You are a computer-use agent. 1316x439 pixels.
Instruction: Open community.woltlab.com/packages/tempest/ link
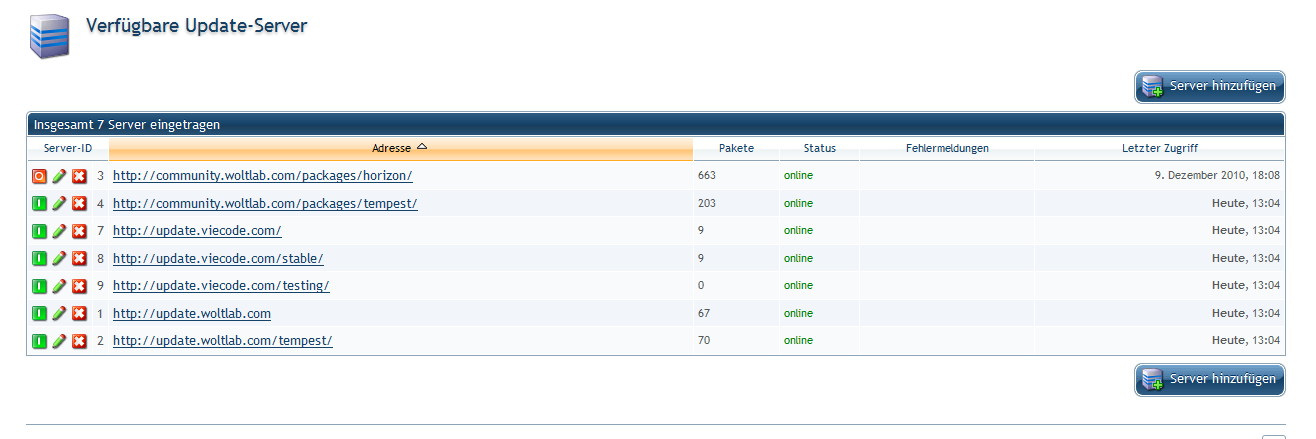264,204
